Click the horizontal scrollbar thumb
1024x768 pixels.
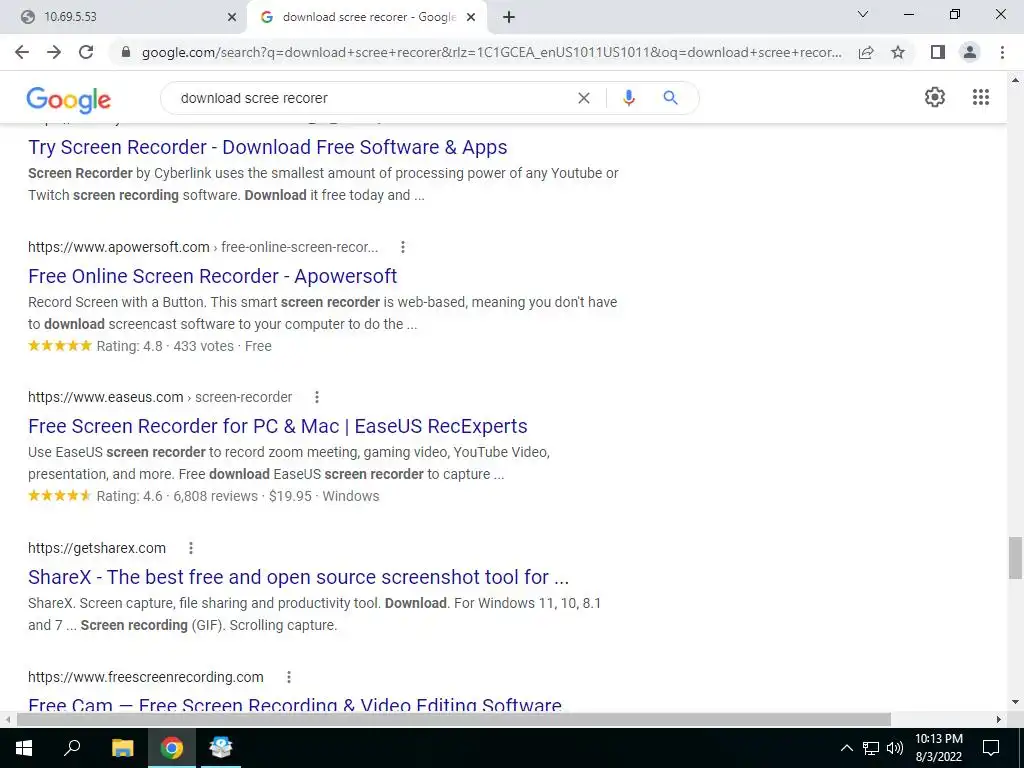click(454, 719)
